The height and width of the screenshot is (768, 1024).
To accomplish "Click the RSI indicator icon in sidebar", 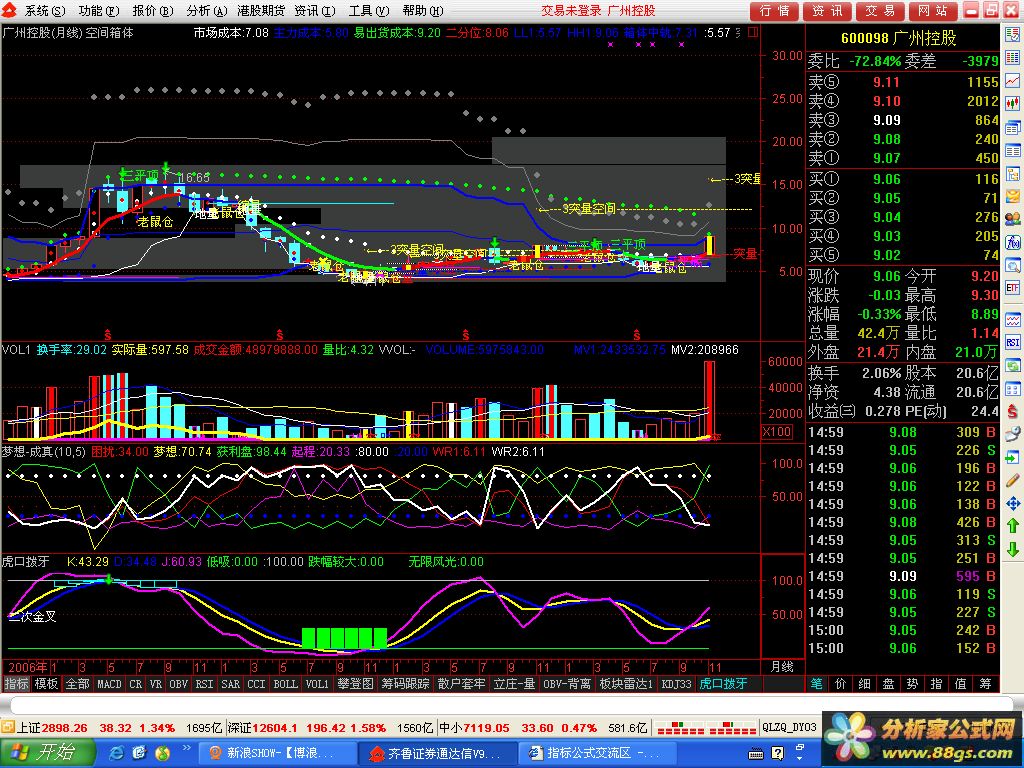I will [x=1013, y=342].
